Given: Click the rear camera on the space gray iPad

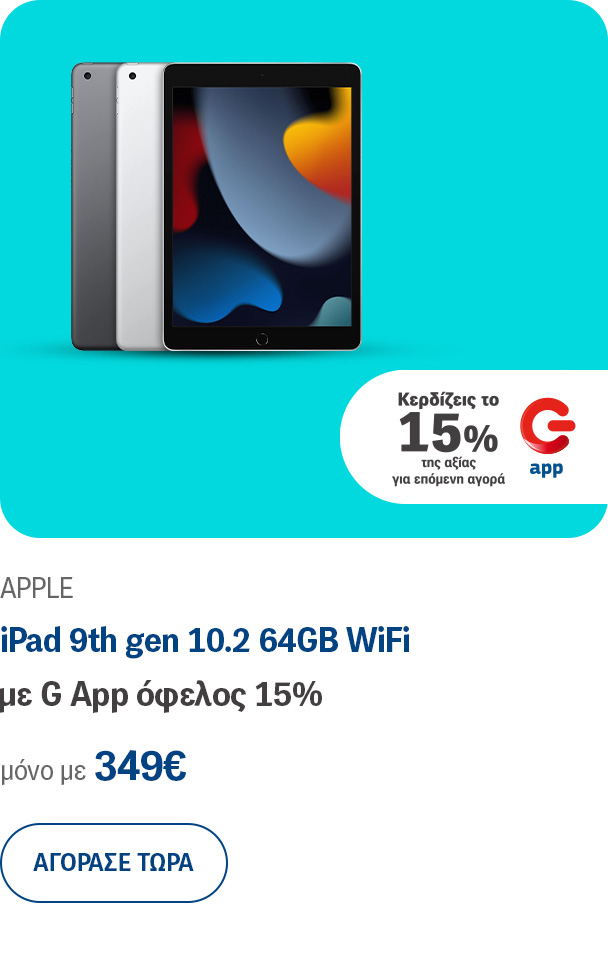Looking at the screenshot, I should point(87,76).
